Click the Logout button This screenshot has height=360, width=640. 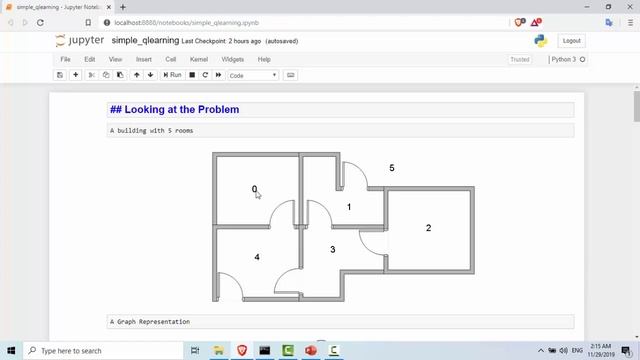(x=571, y=41)
